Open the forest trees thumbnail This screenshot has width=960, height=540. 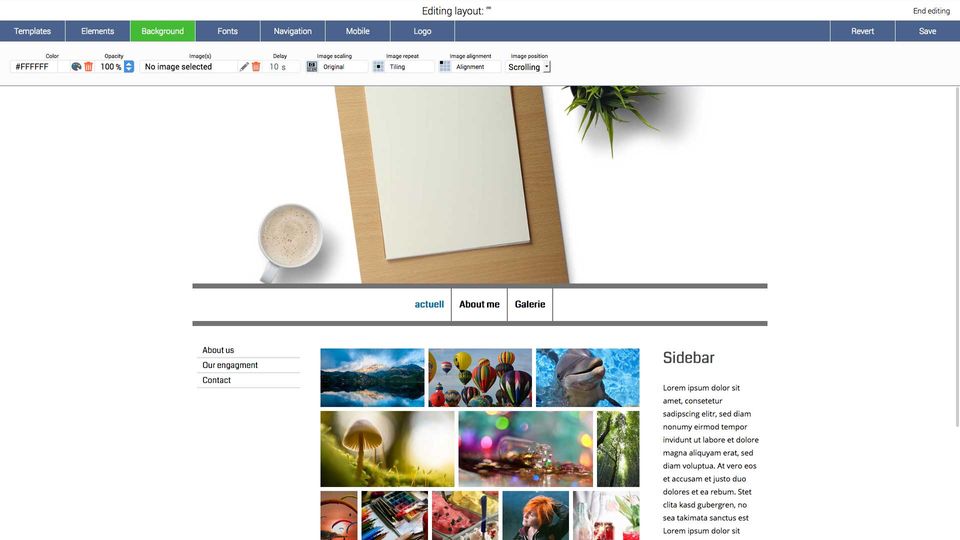(618, 449)
